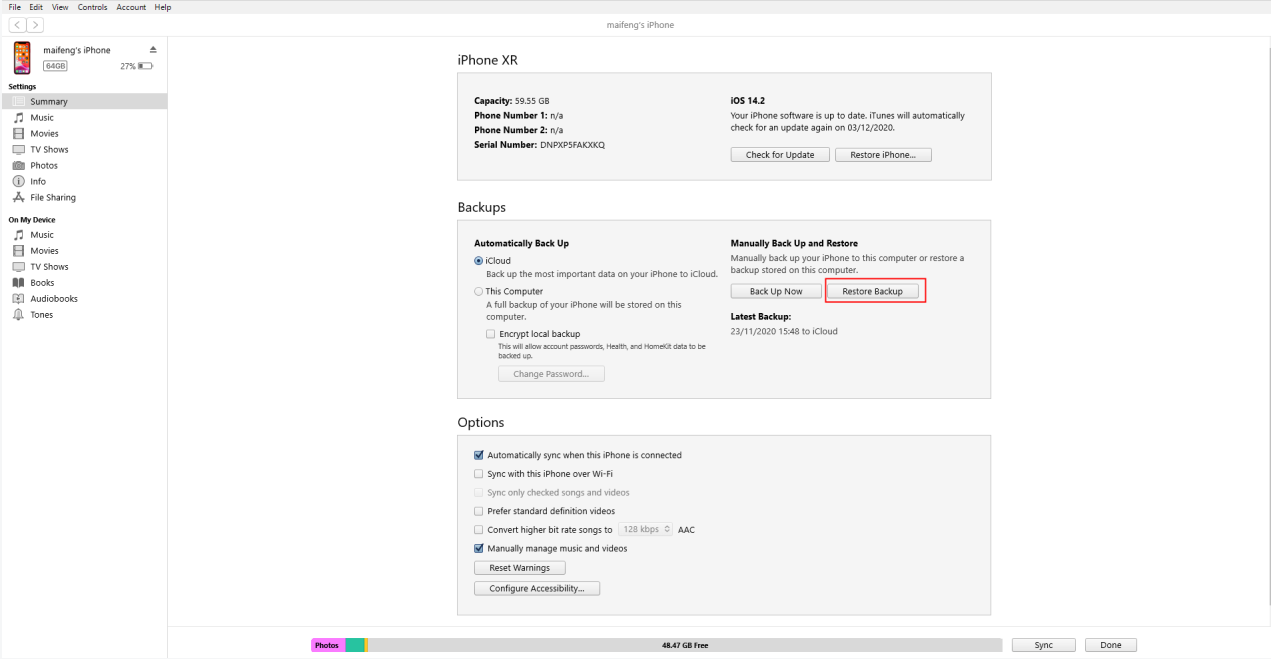Click the iPhone device thumbnail icon
Image resolution: width=1271 pixels, height=659 pixels.
point(22,58)
